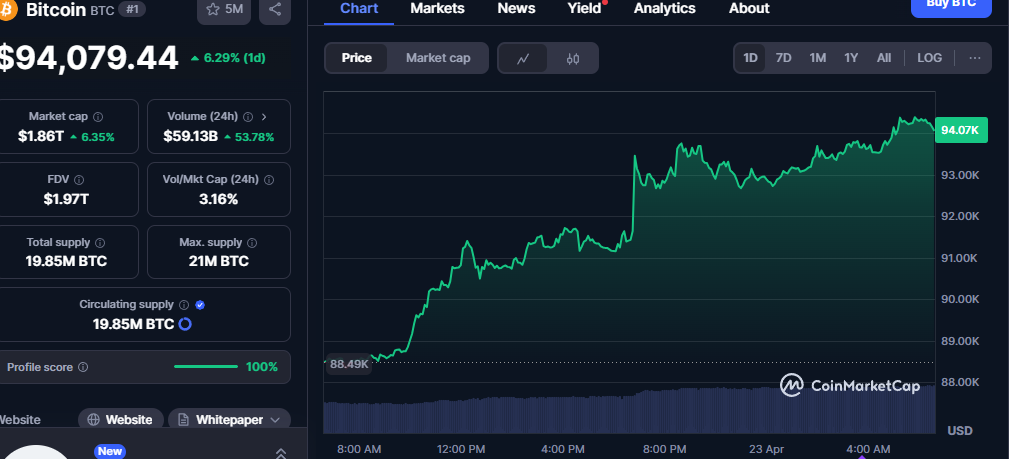Open the Analytics tab

click(x=665, y=8)
